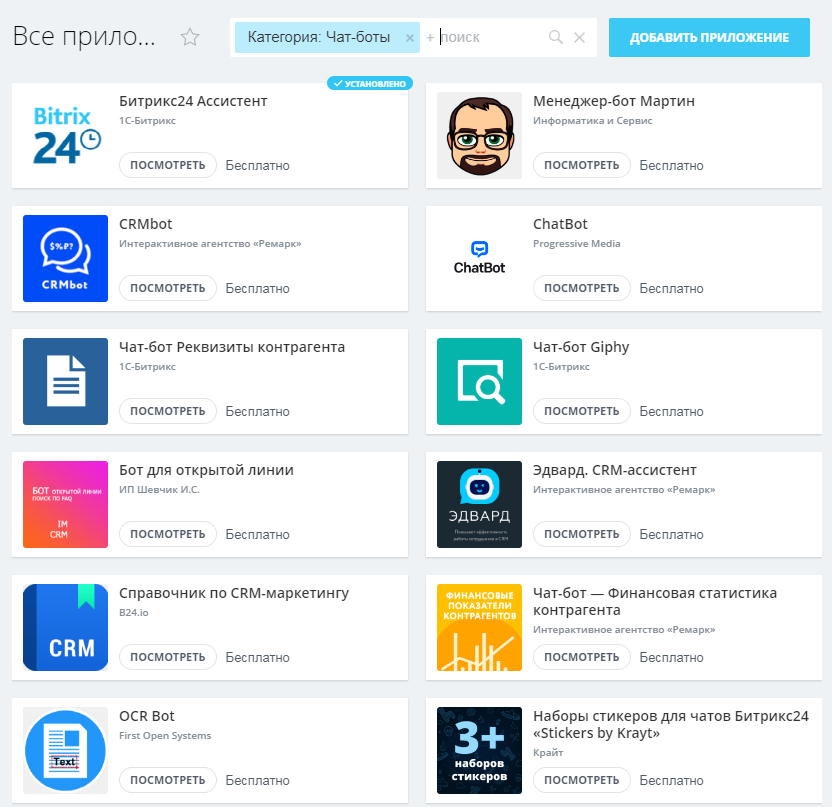Open the blue CRM book icon

(66, 628)
